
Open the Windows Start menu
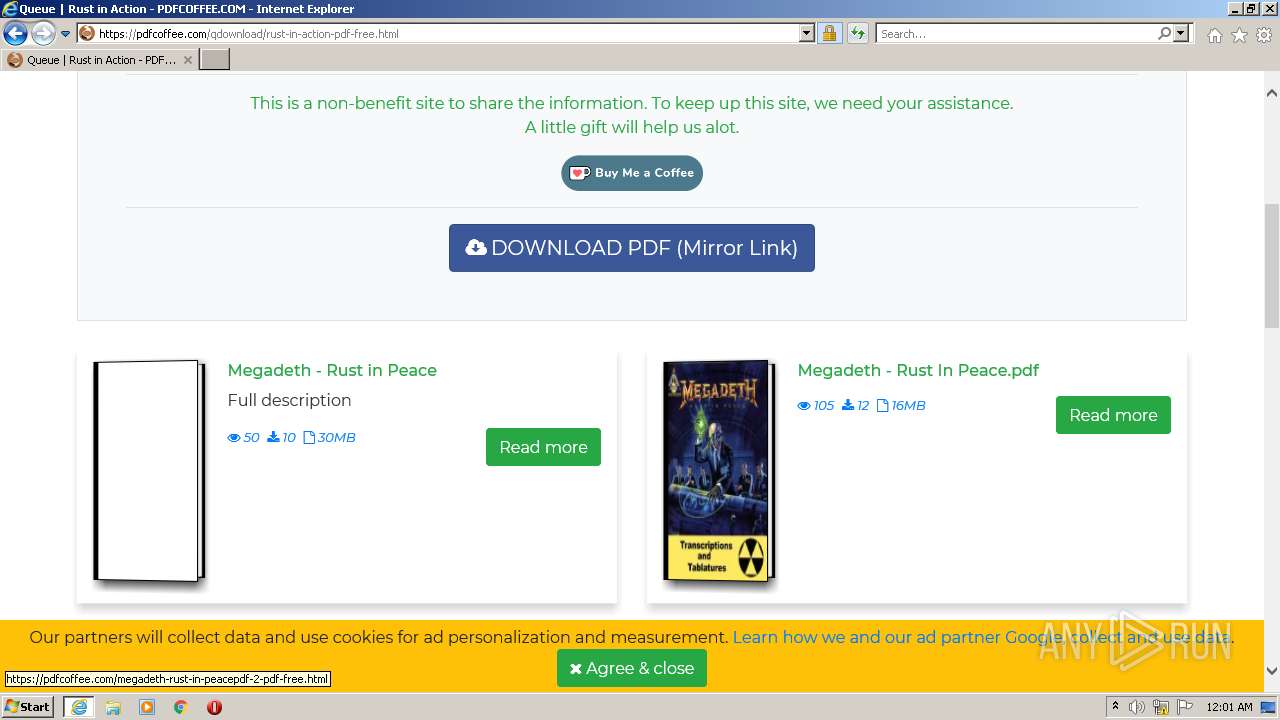[28, 707]
